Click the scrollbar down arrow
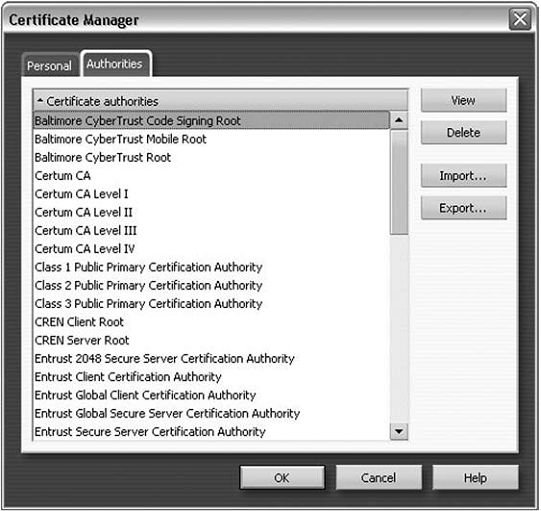This screenshot has width=541, height=511. [399, 431]
